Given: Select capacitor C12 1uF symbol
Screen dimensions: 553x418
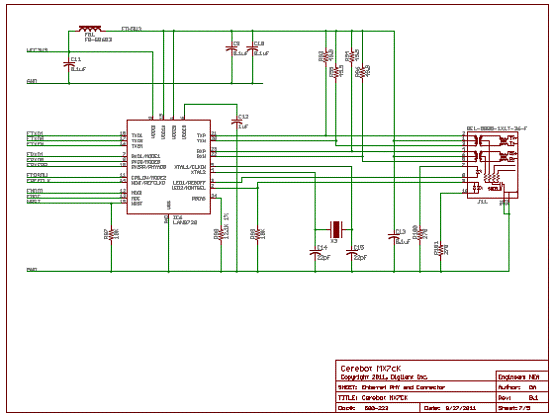Looking at the screenshot, I should pyautogui.click(x=237, y=122).
